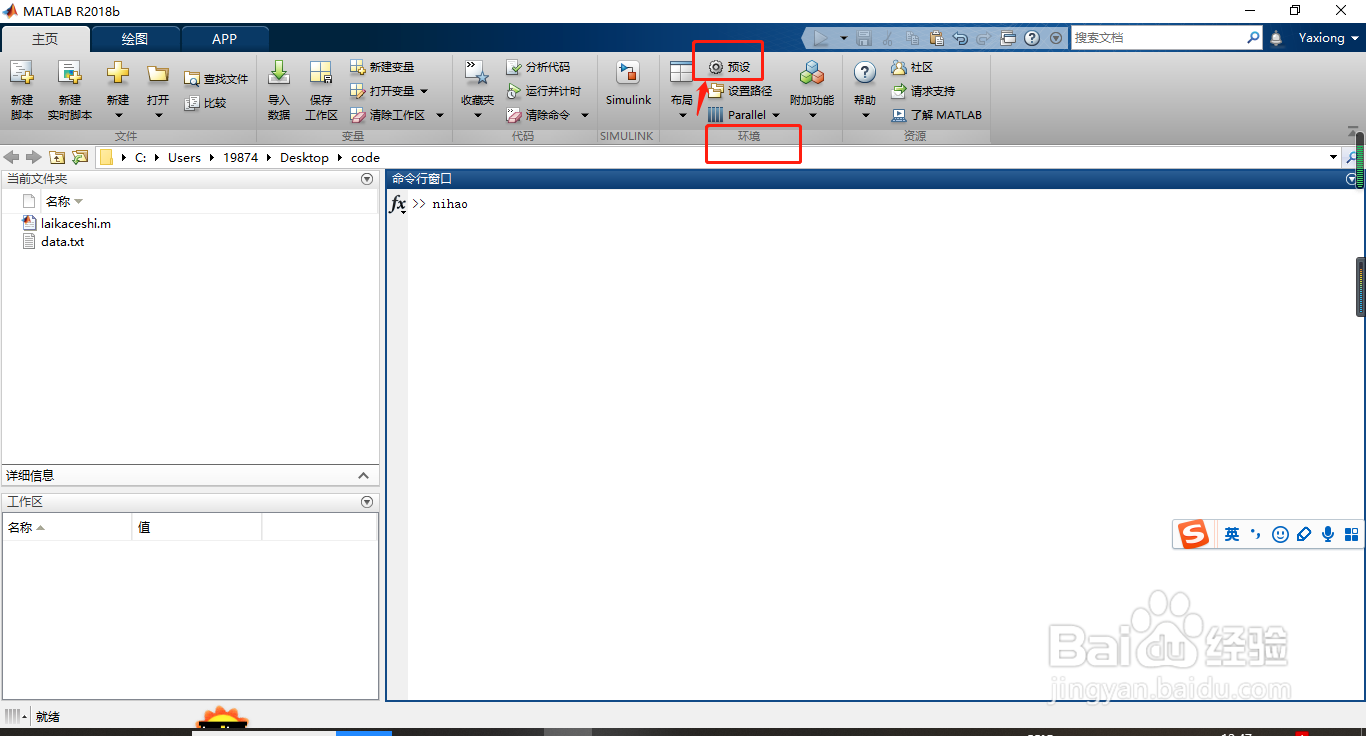Open the address bar path history dropdown
The width and height of the screenshot is (1366, 736).
point(1333,157)
